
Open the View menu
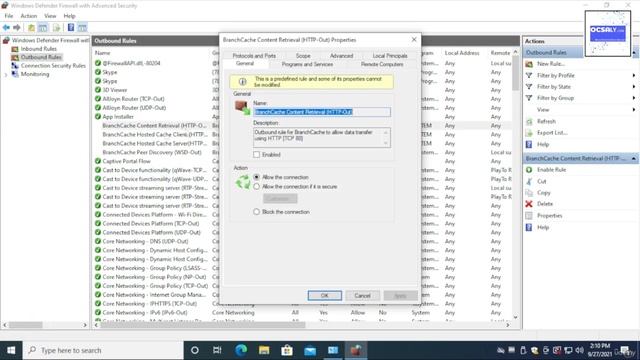(50, 16)
